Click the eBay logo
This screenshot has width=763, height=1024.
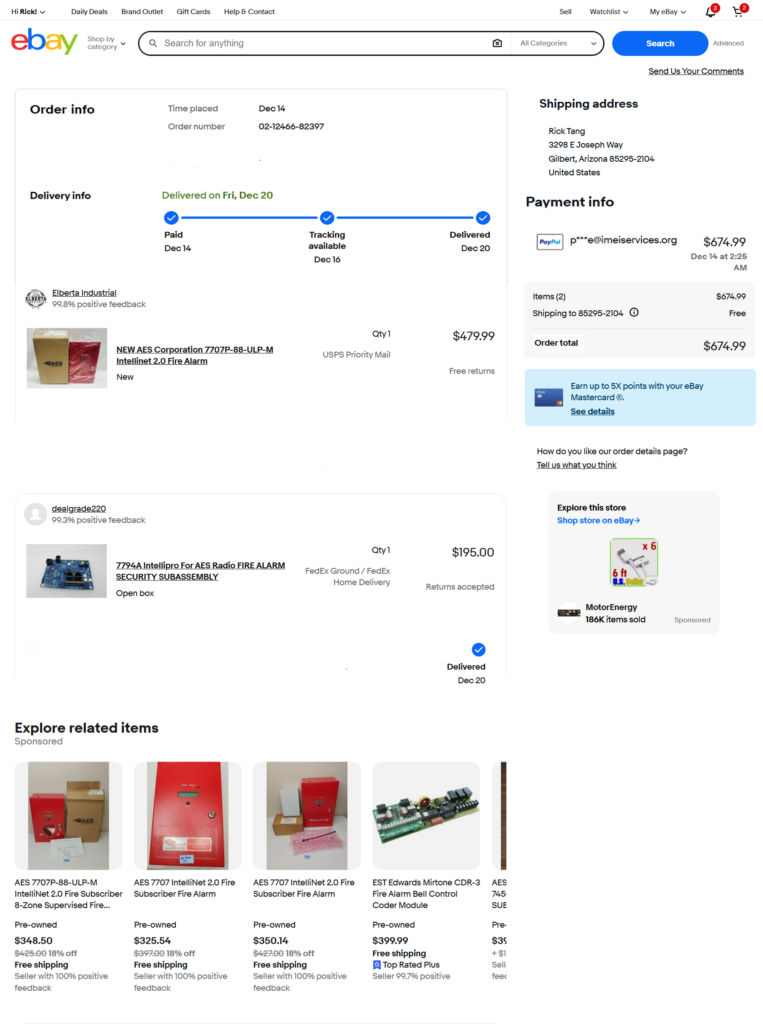(44, 41)
